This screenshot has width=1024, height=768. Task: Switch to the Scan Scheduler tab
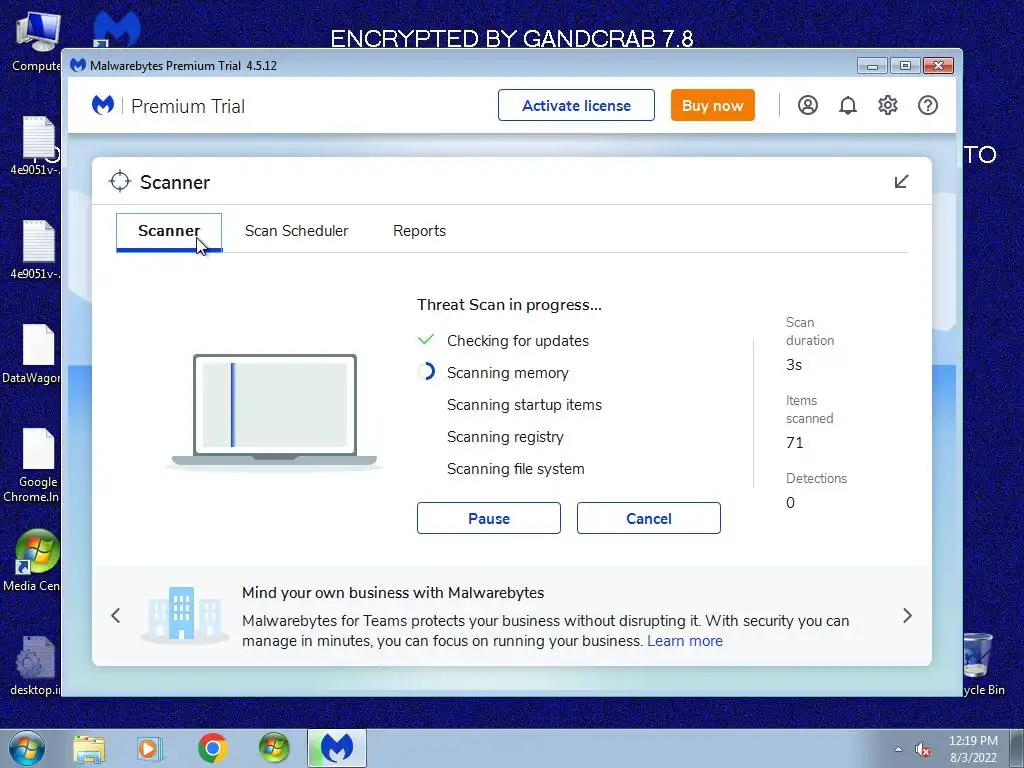(x=296, y=231)
